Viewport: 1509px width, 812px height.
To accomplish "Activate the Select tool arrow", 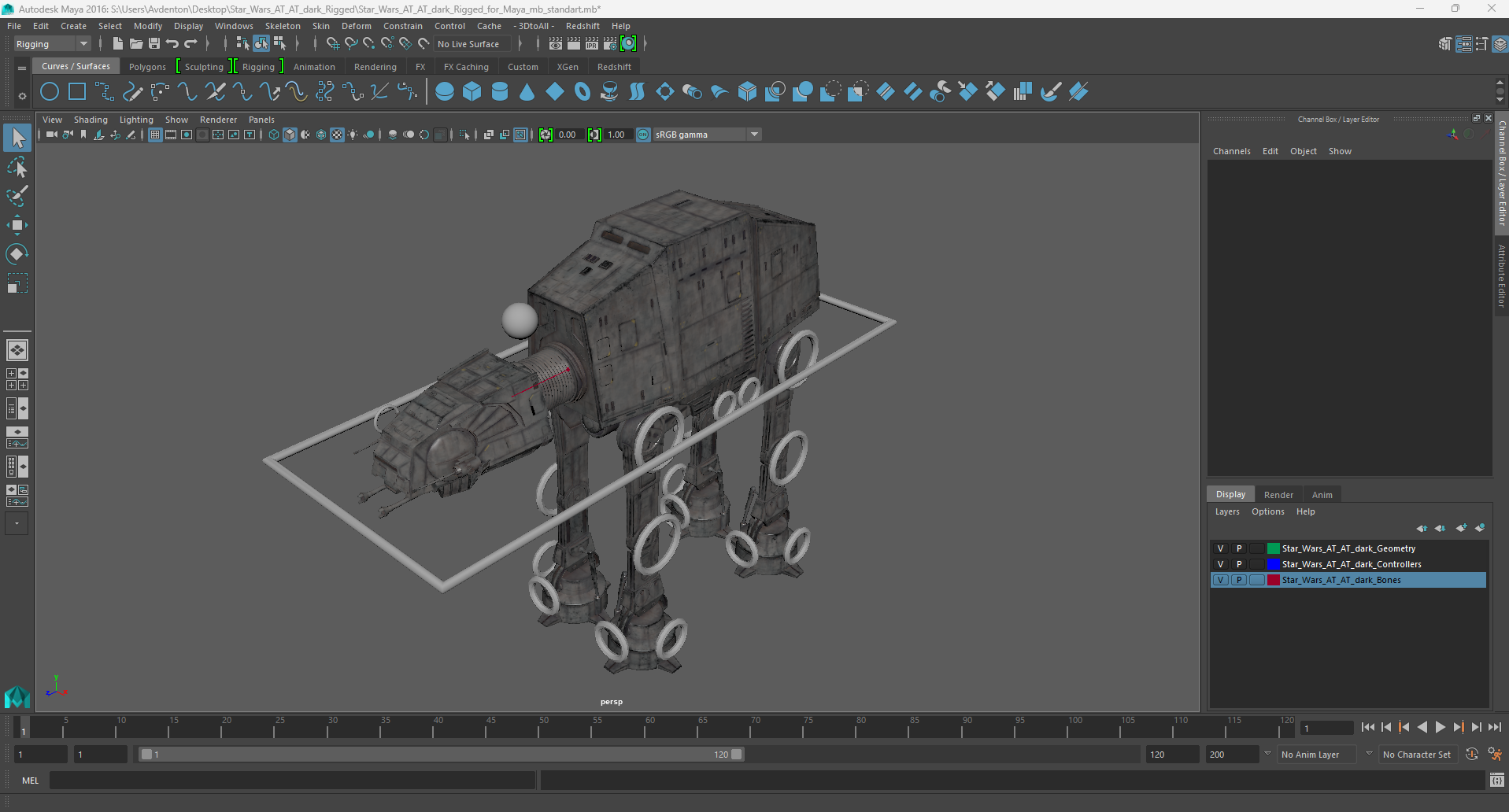I will pyautogui.click(x=17, y=138).
